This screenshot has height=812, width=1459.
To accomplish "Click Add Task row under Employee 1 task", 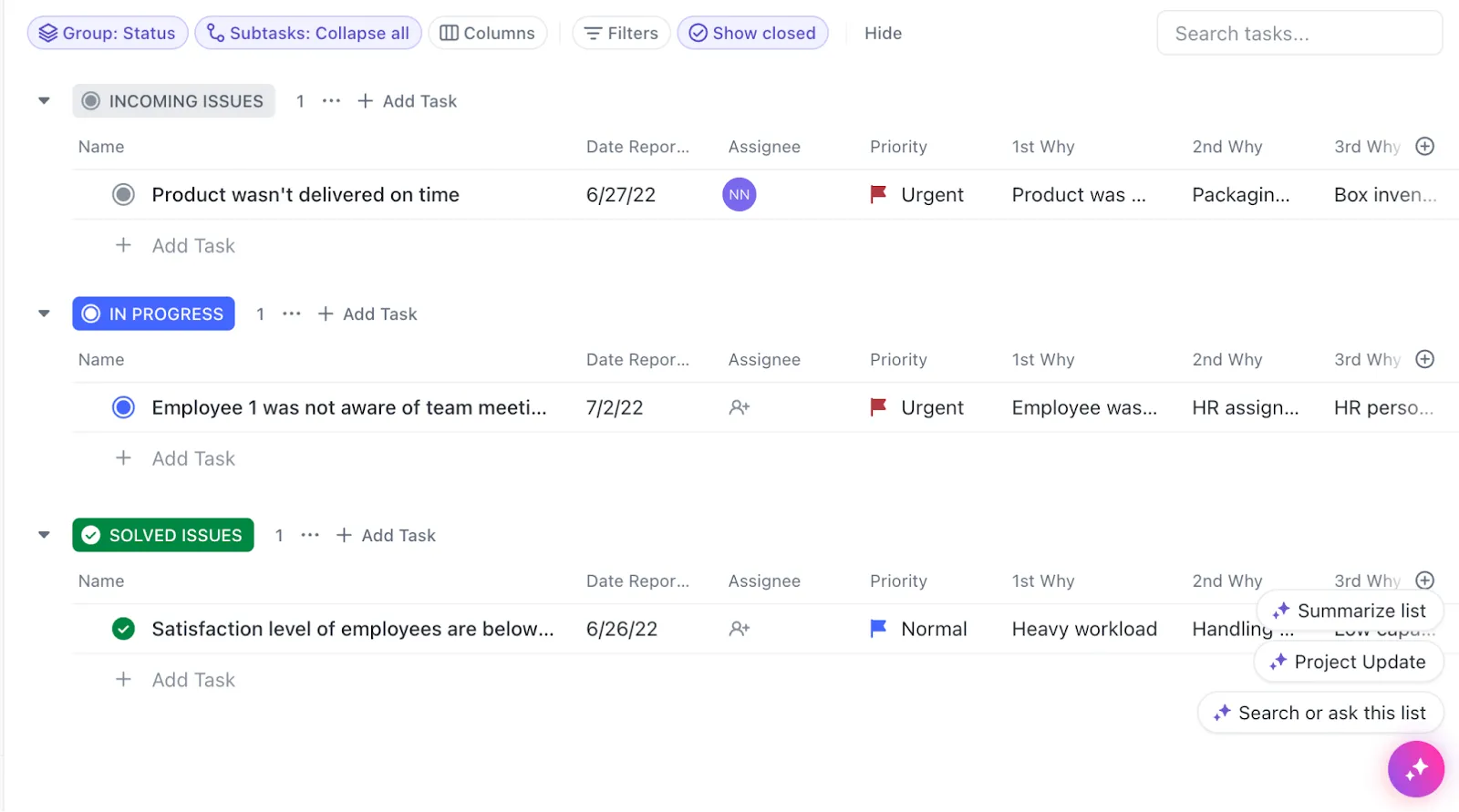I will [x=175, y=458].
